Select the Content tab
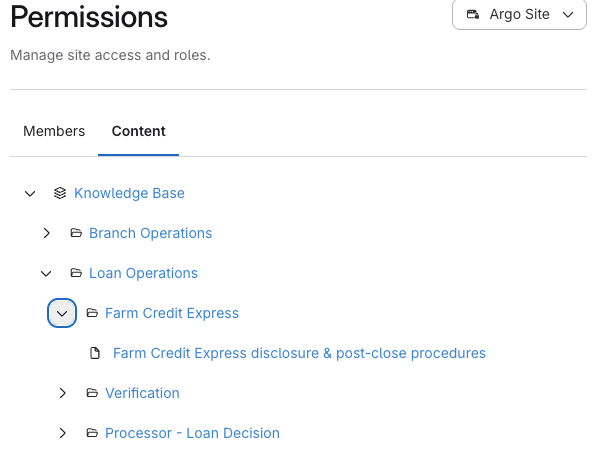Screen dimensions: 612x460 138,131
